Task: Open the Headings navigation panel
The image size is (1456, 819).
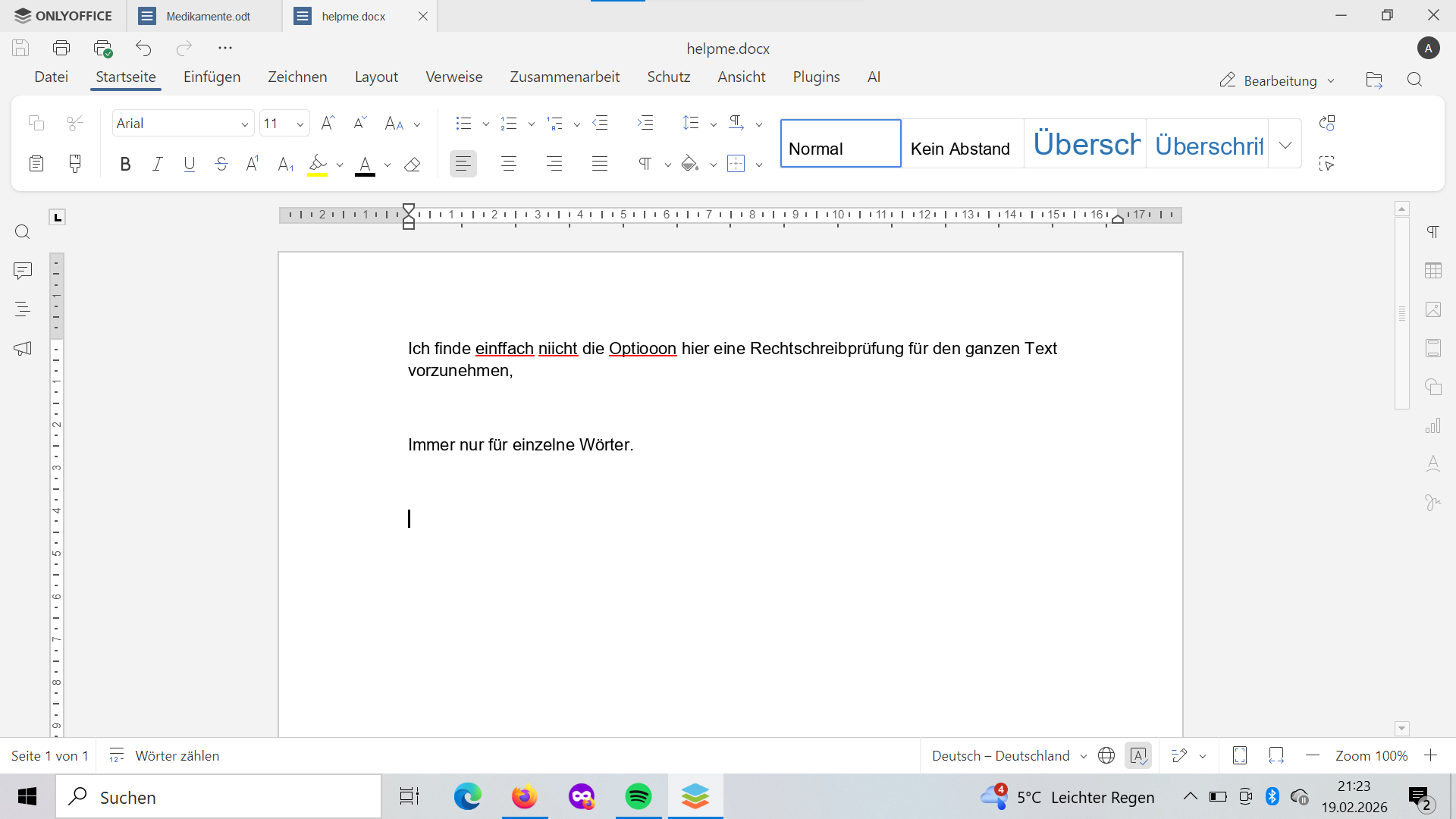Action: click(21, 309)
